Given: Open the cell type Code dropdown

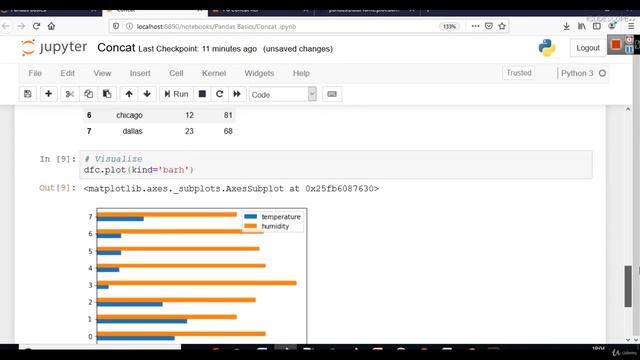Looking at the screenshot, I should point(282,94).
